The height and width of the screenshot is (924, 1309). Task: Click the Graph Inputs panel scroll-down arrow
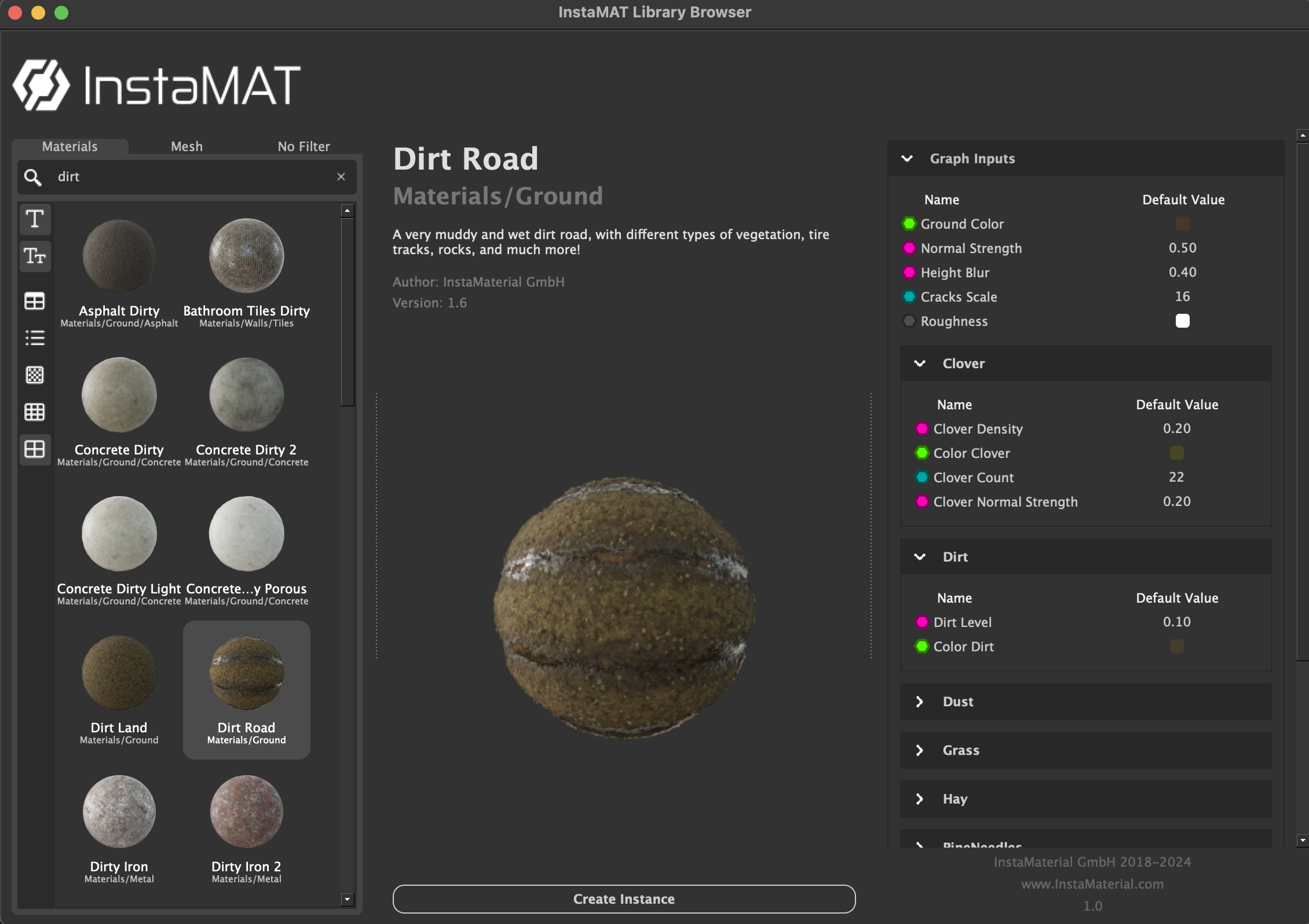click(1303, 840)
